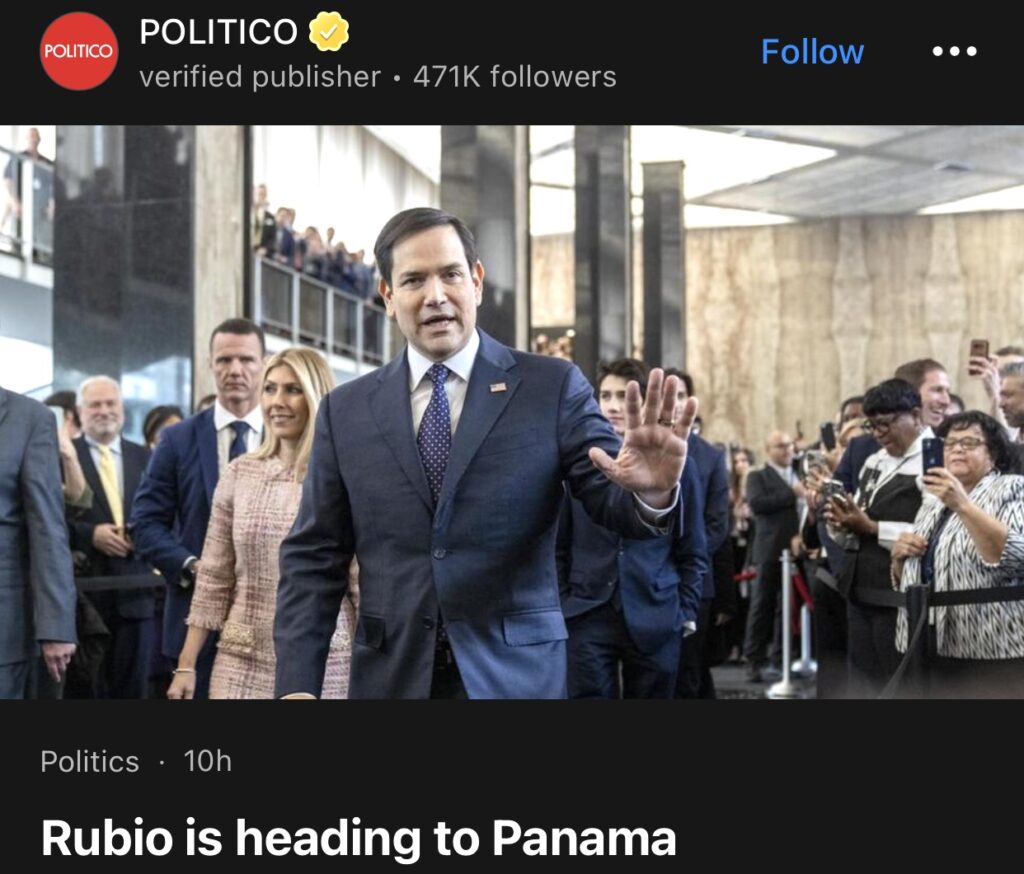Screen dimensions: 1024x874
Task: View the 471K followers count
Action: coord(515,76)
